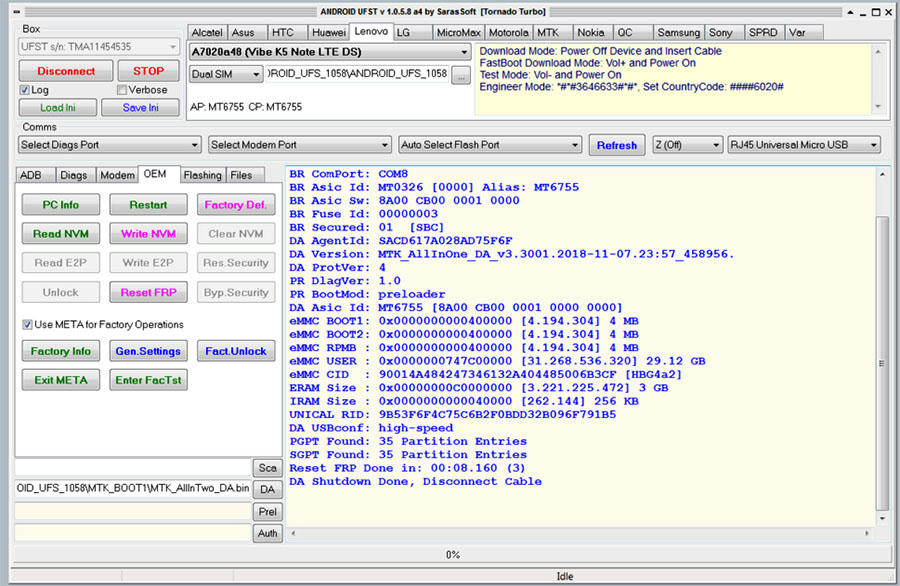Viewport: 900px width, 586px height.
Task: Click the firmware path input field
Action: click(x=357, y=74)
